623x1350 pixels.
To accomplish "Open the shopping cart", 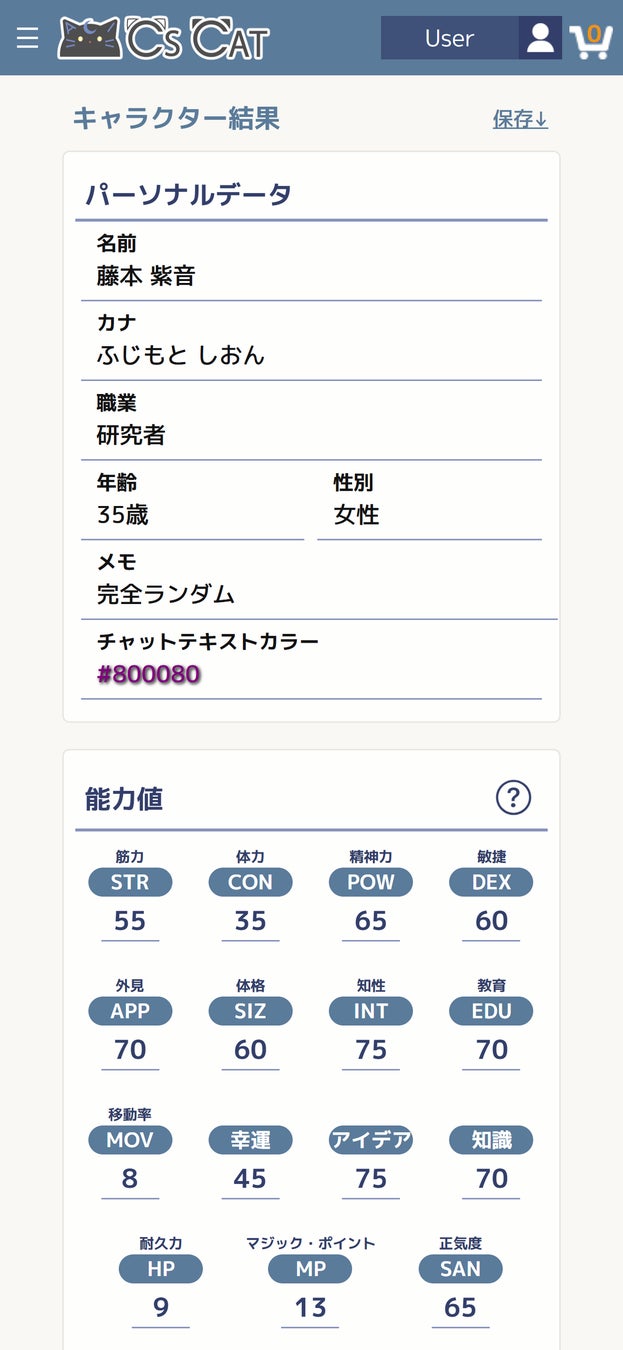I will [591, 40].
